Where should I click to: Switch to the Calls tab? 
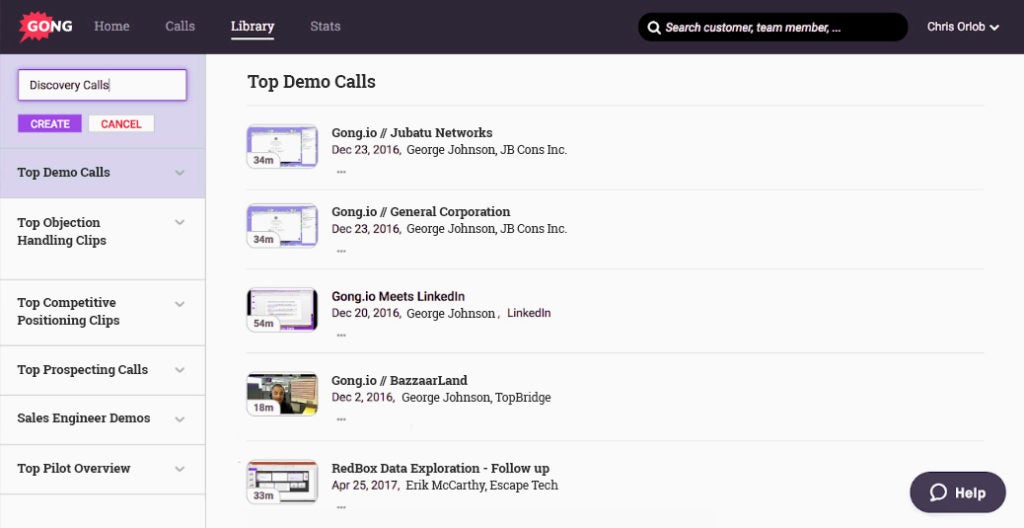(x=180, y=26)
